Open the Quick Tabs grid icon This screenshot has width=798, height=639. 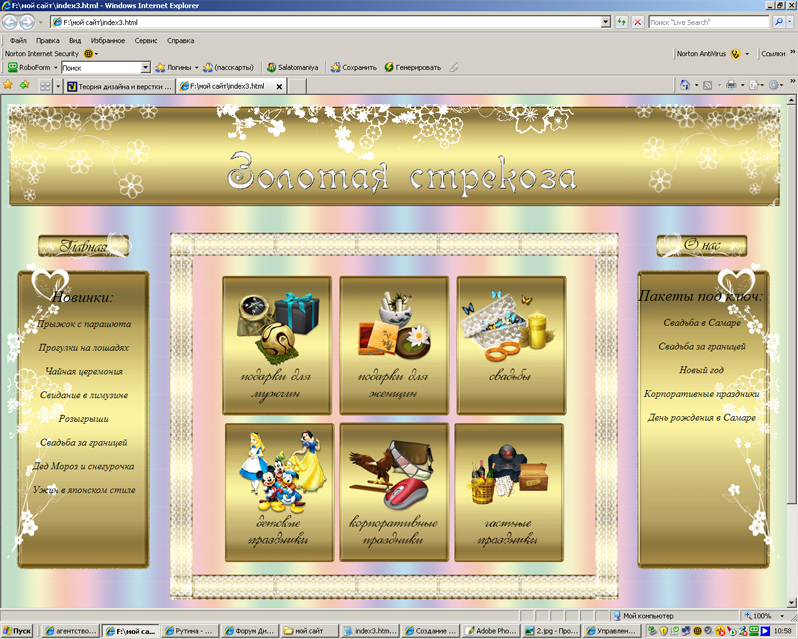pos(45,86)
